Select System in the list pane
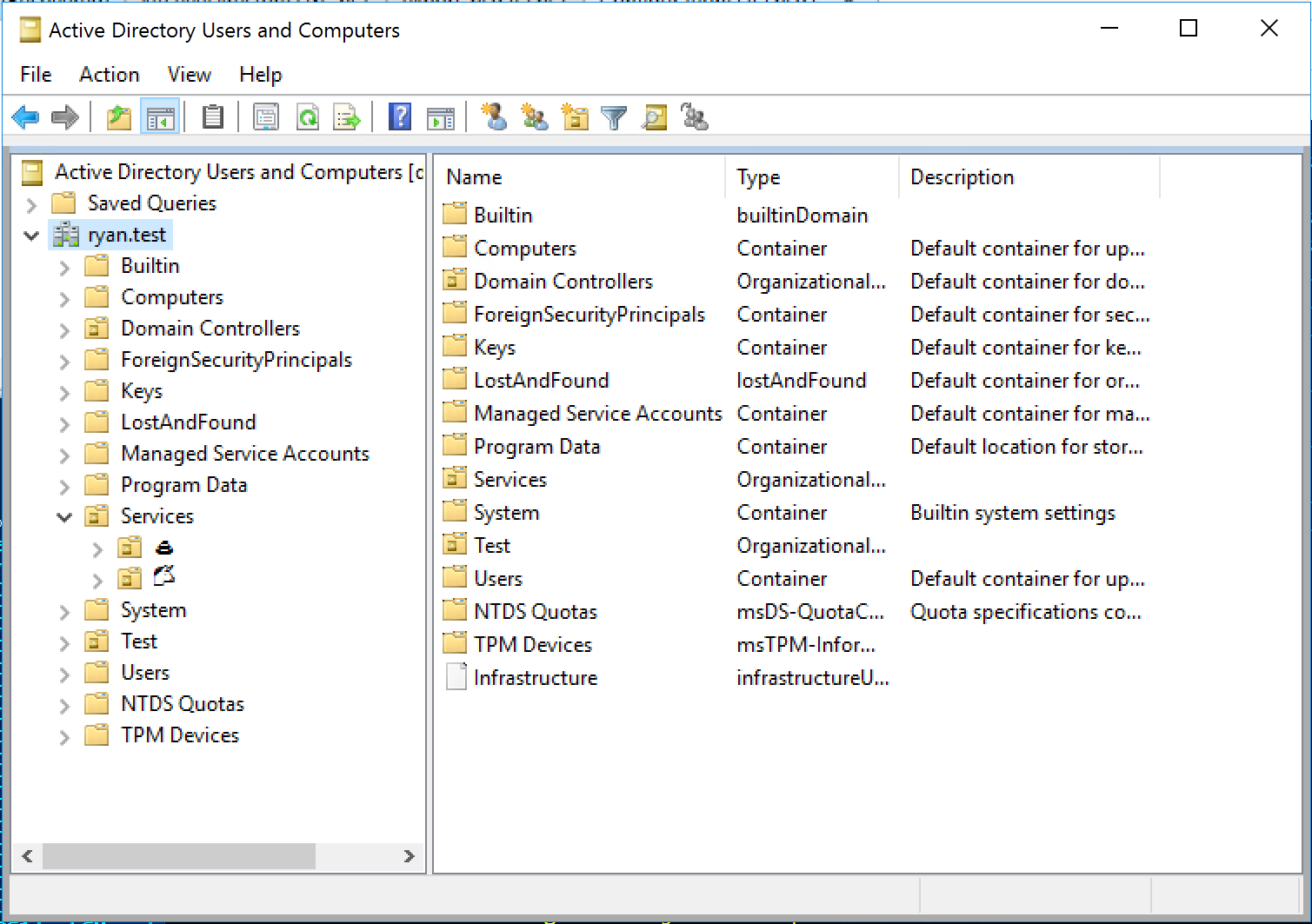The width and height of the screenshot is (1312, 924). [507, 512]
